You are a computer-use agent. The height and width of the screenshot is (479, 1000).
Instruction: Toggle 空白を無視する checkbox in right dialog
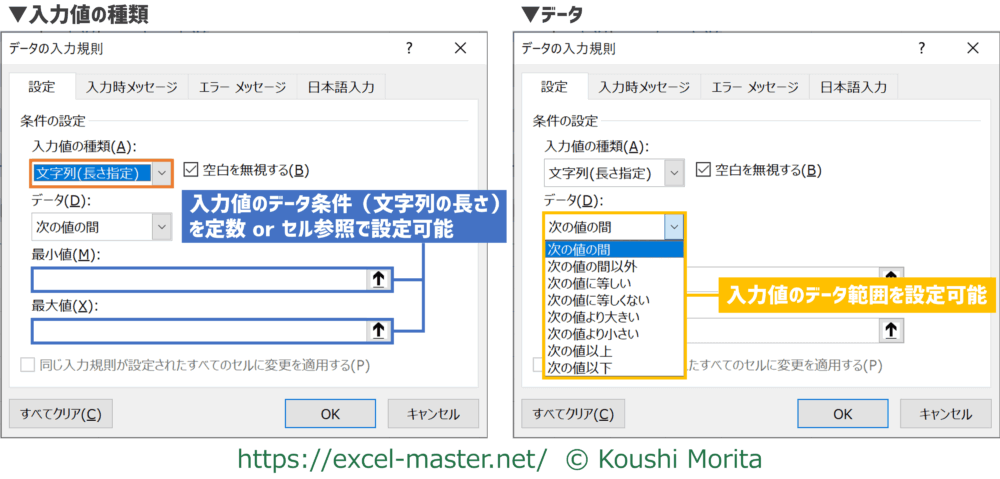coord(704,171)
